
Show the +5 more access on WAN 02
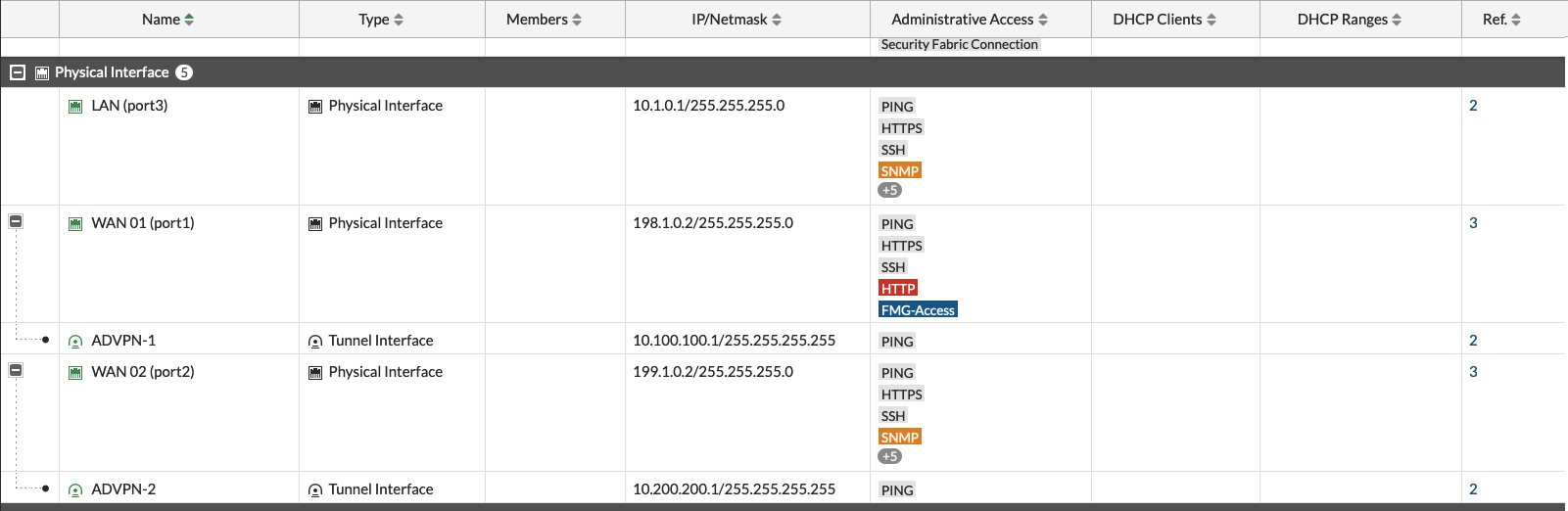(x=889, y=456)
